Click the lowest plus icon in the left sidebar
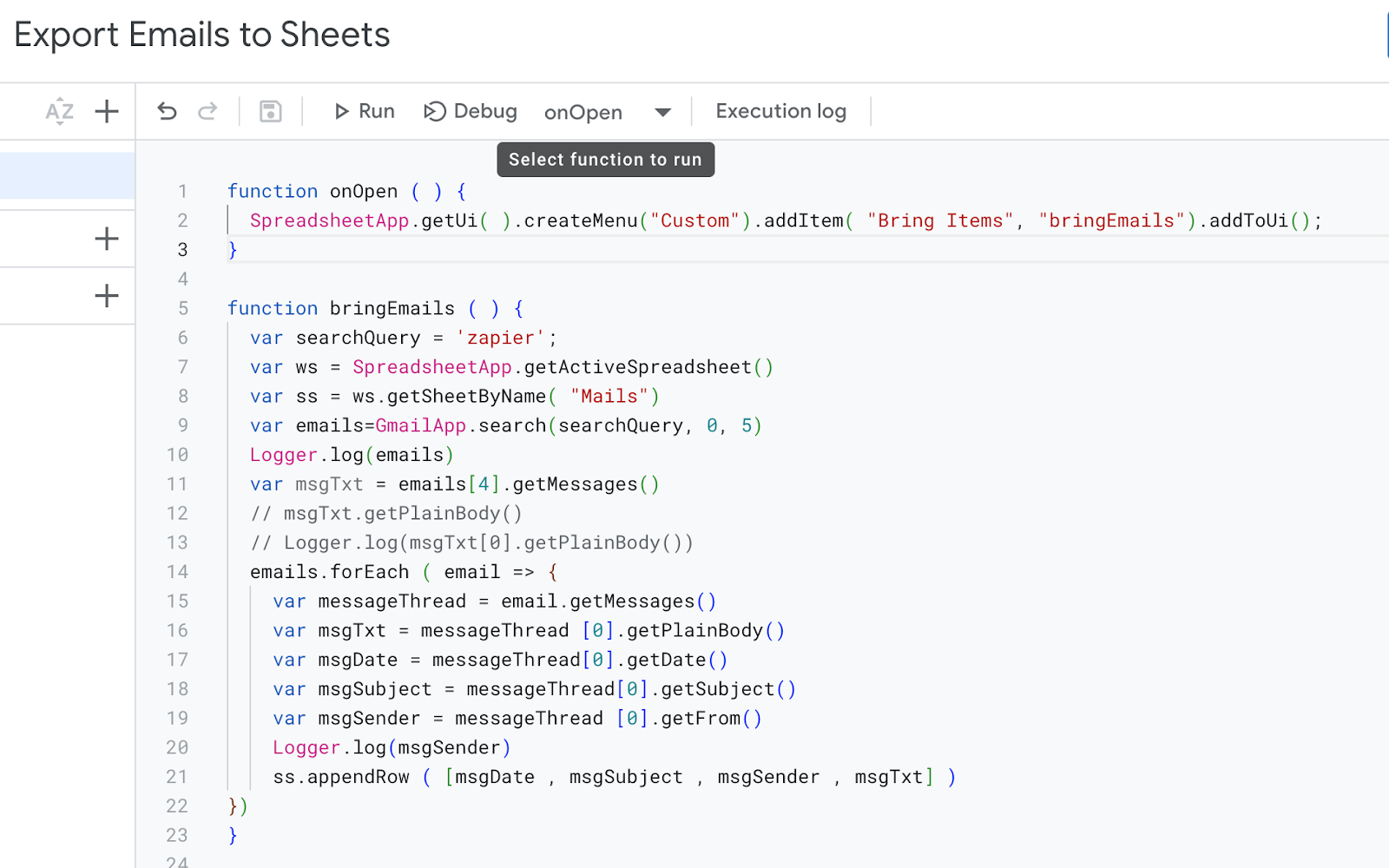Viewport: 1389px width, 868px height. [107, 296]
